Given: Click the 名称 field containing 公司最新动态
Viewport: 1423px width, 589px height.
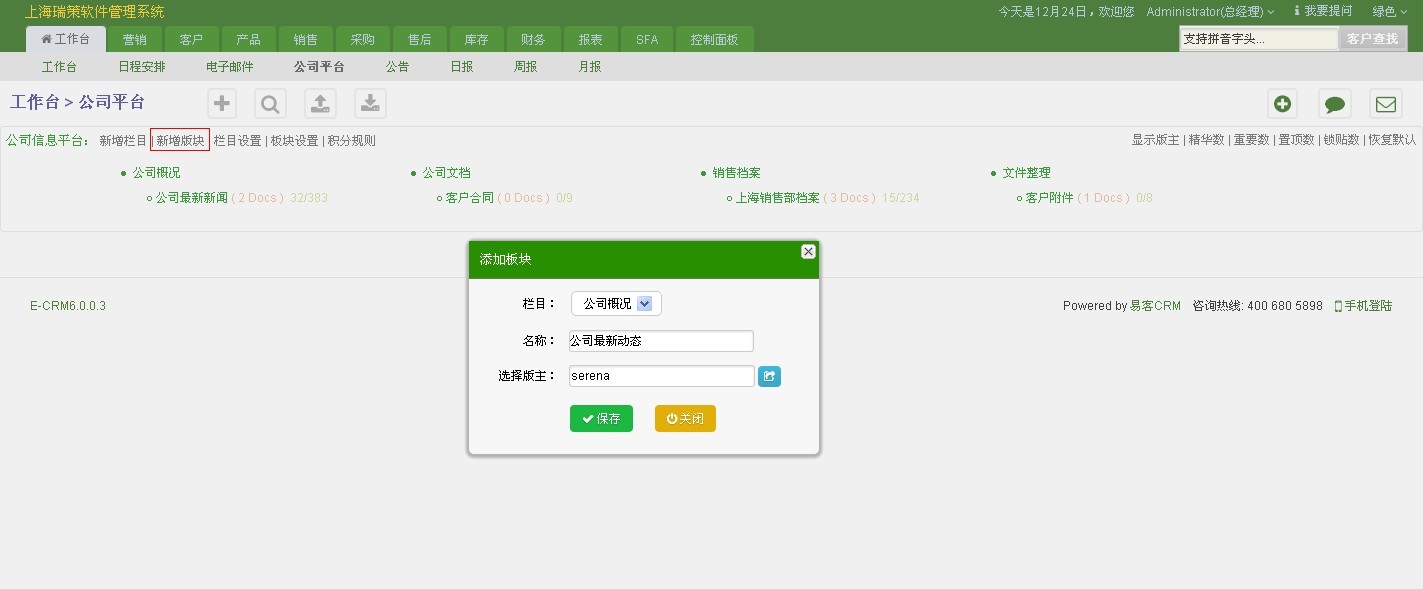Looking at the screenshot, I should tap(661, 341).
